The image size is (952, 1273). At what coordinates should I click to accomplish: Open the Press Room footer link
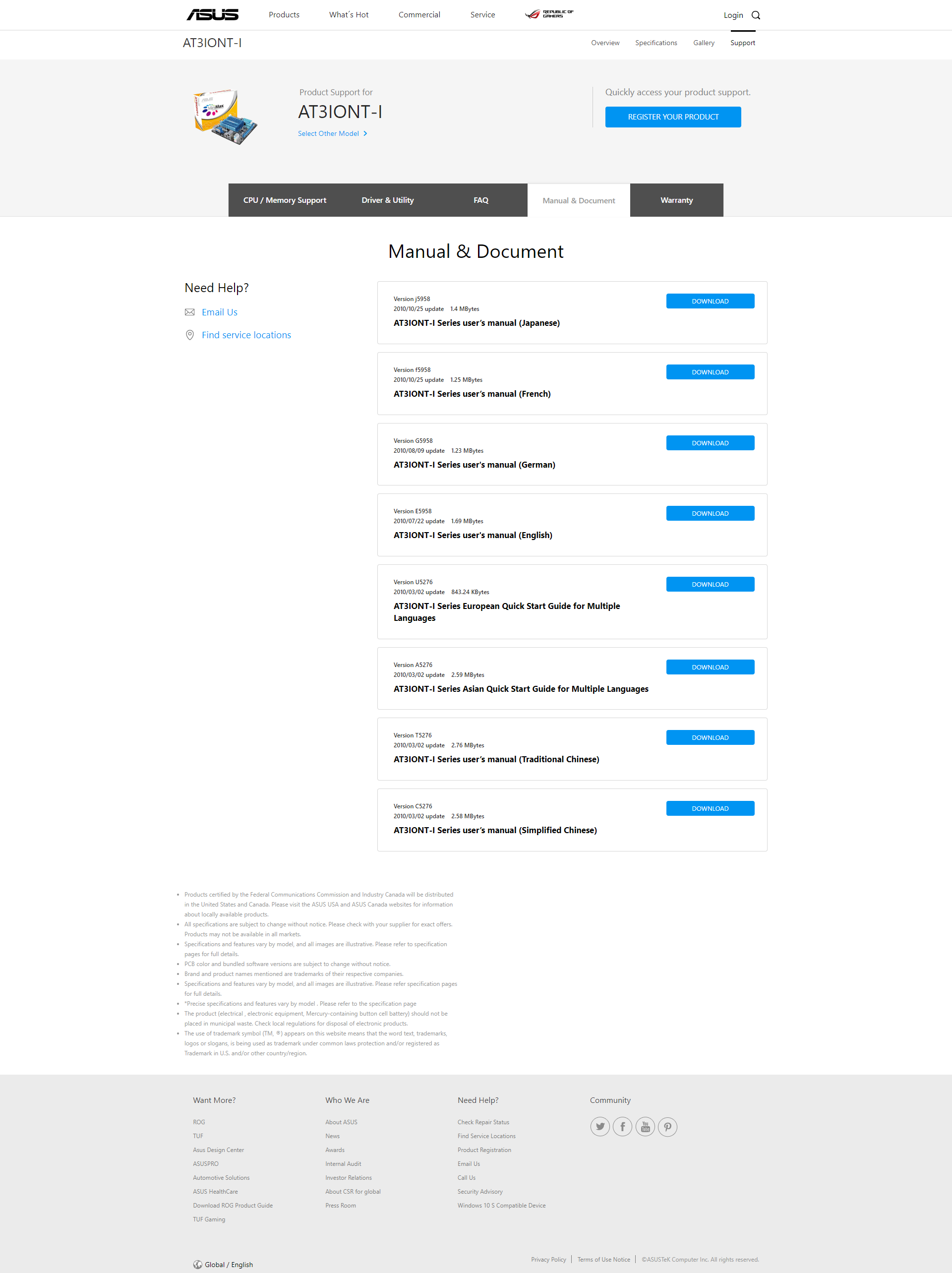[x=340, y=1205]
